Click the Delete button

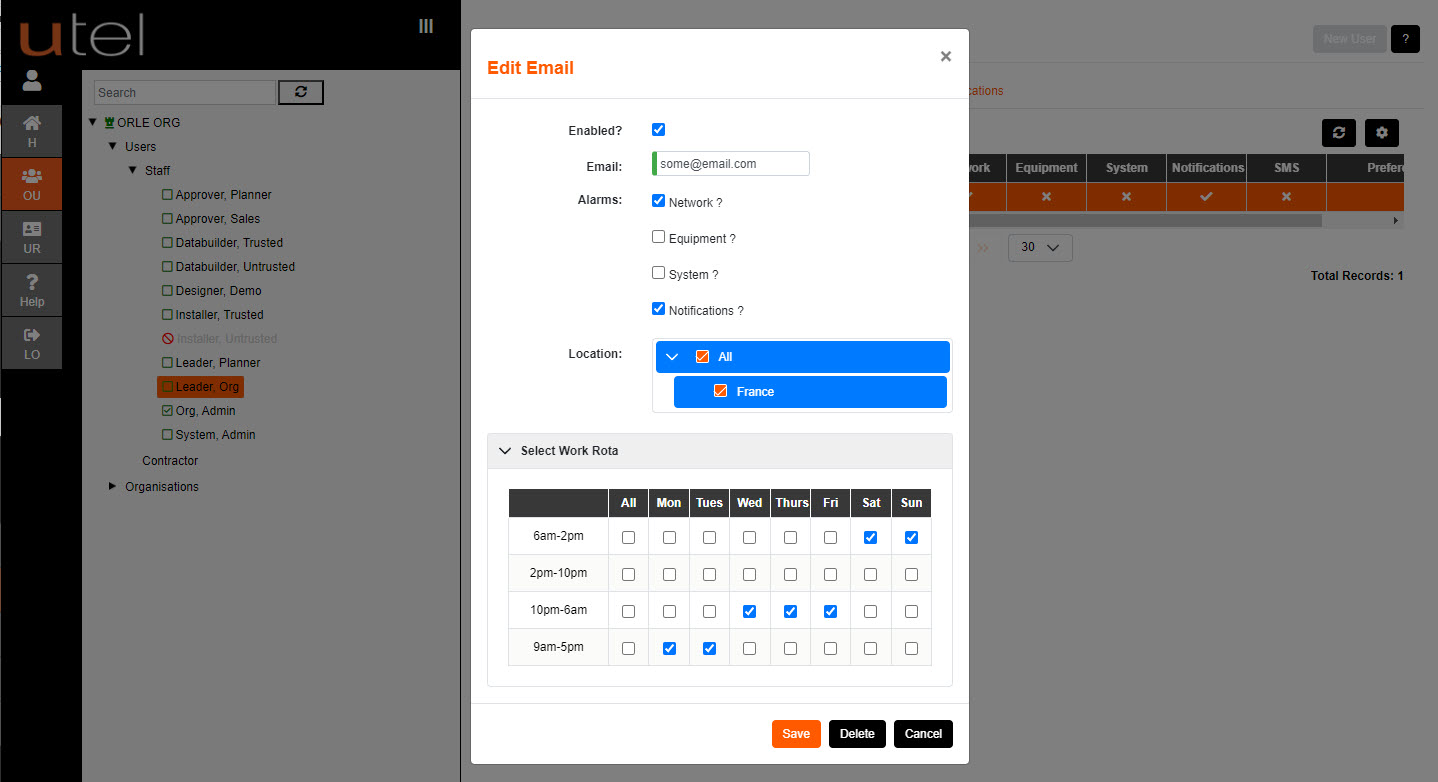(x=857, y=734)
